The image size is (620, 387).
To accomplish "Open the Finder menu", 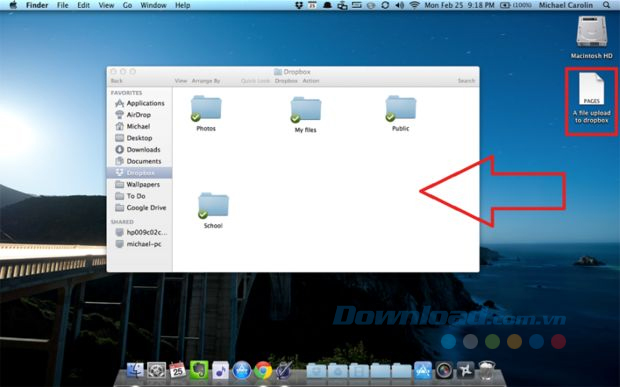I will point(37,5).
